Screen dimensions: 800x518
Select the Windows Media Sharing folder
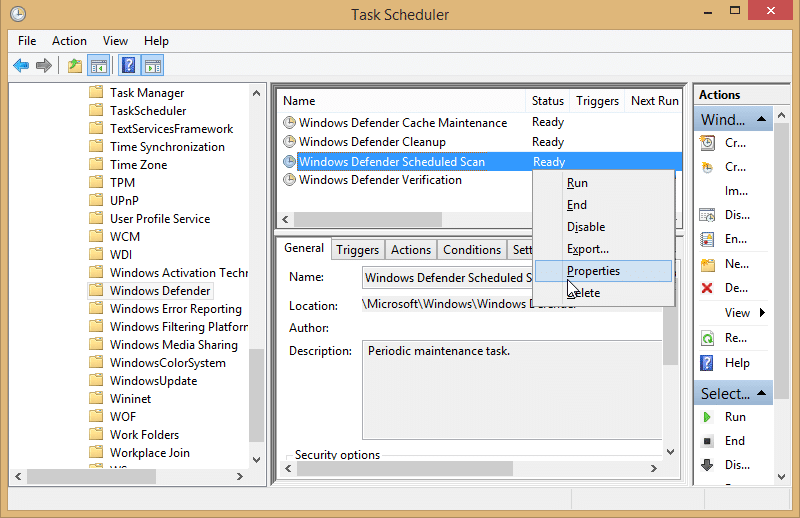174,344
